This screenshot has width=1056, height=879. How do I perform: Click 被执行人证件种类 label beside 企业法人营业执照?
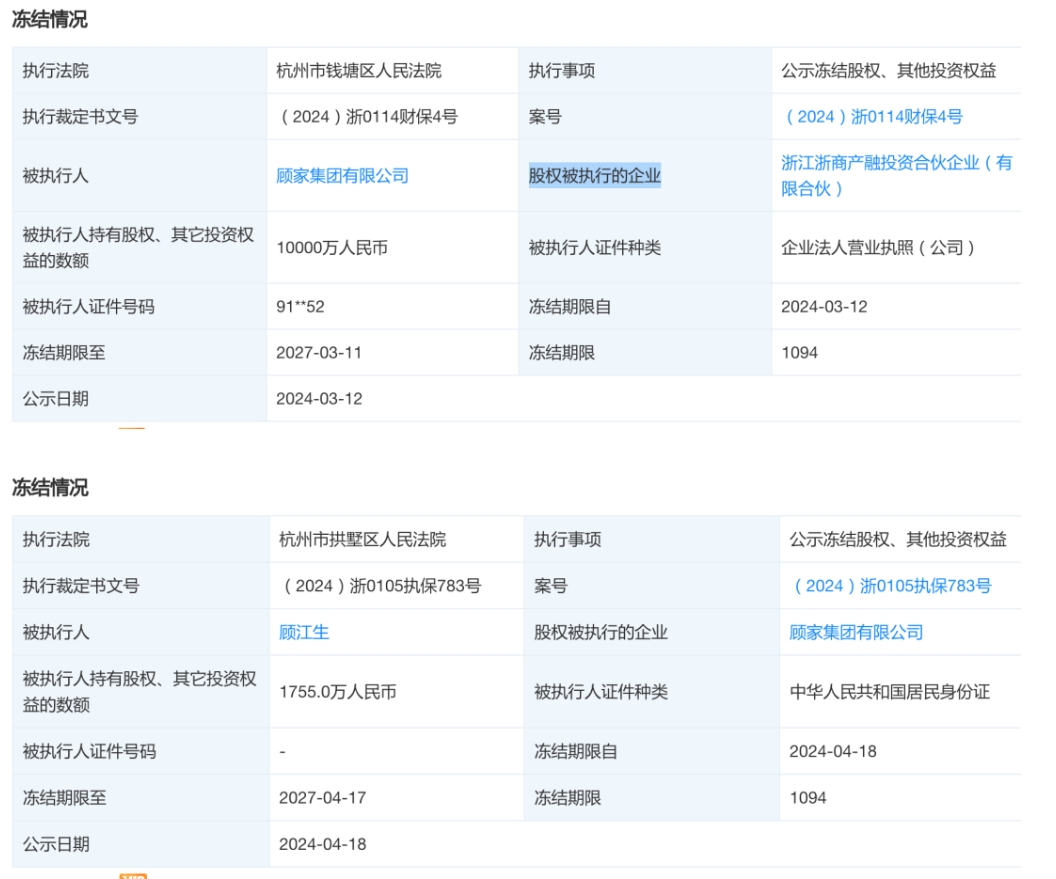[x=595, y=247]
